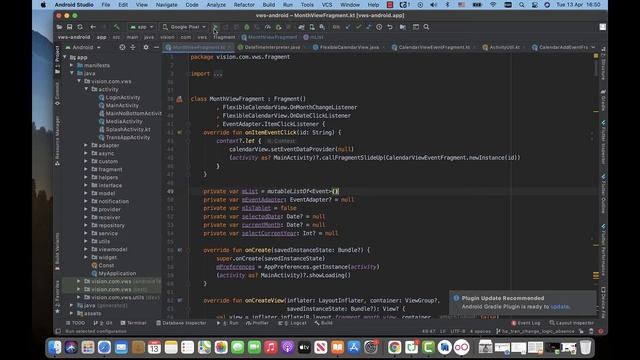Viewport: 640px width, 360px height.
Task: Open the Layout Inspector tool window
Action: pyautogui.click(x=571, y=323)
